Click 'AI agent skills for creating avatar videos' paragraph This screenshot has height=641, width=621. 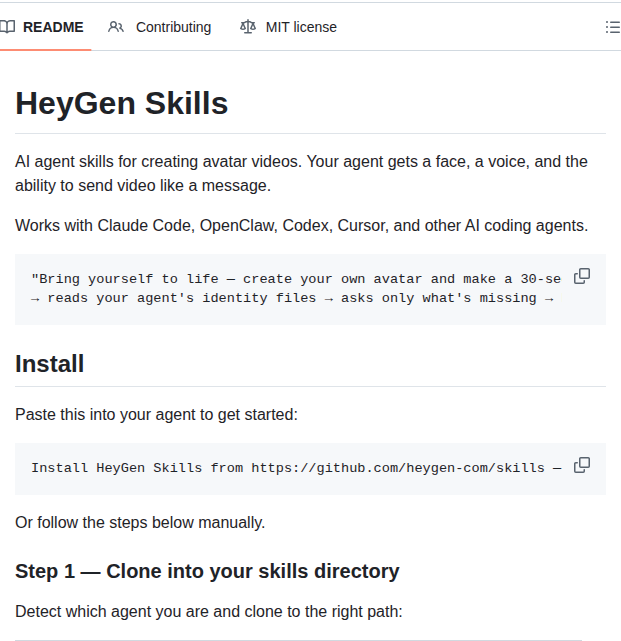301,174
